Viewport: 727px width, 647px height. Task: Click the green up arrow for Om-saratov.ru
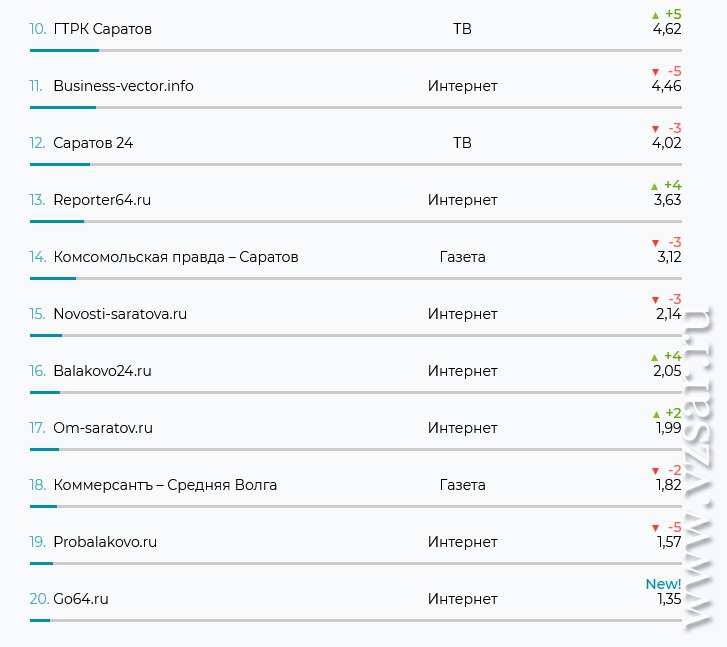(656, 415)
